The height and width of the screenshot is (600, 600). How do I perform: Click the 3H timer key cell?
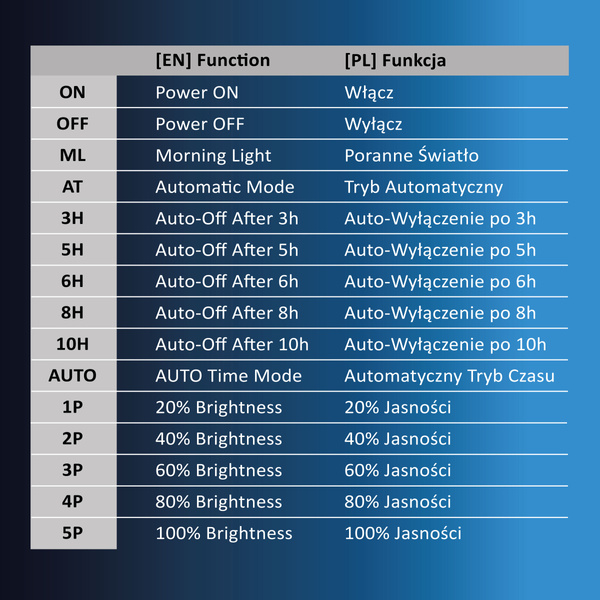tap(73, 218)
